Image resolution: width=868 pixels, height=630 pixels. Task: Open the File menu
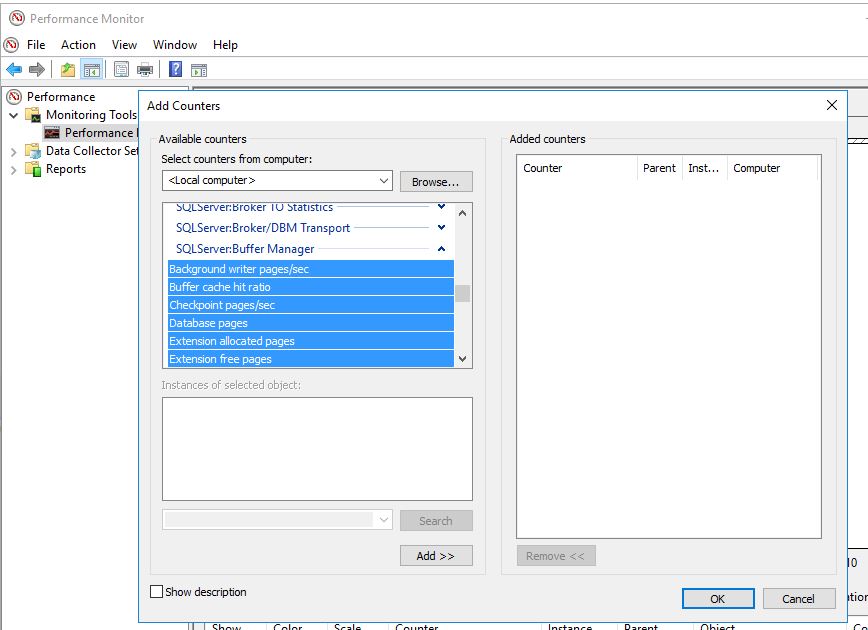coord(36,45)
